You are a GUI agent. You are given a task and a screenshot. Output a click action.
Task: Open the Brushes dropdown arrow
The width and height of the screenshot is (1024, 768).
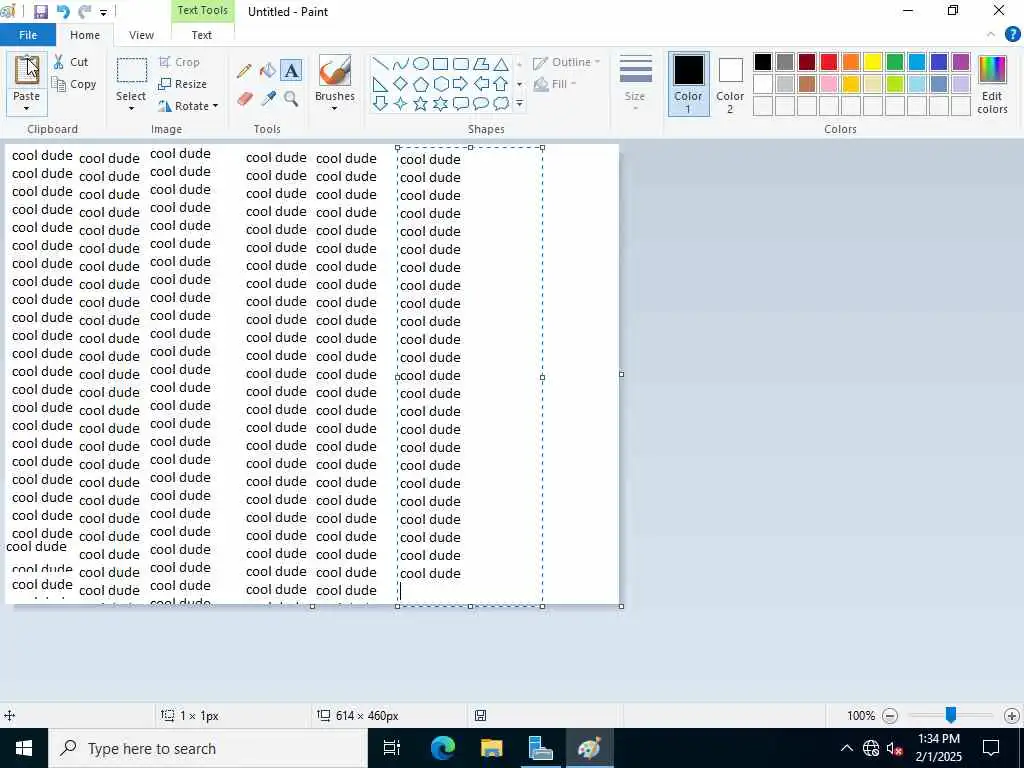coord(334,108)
